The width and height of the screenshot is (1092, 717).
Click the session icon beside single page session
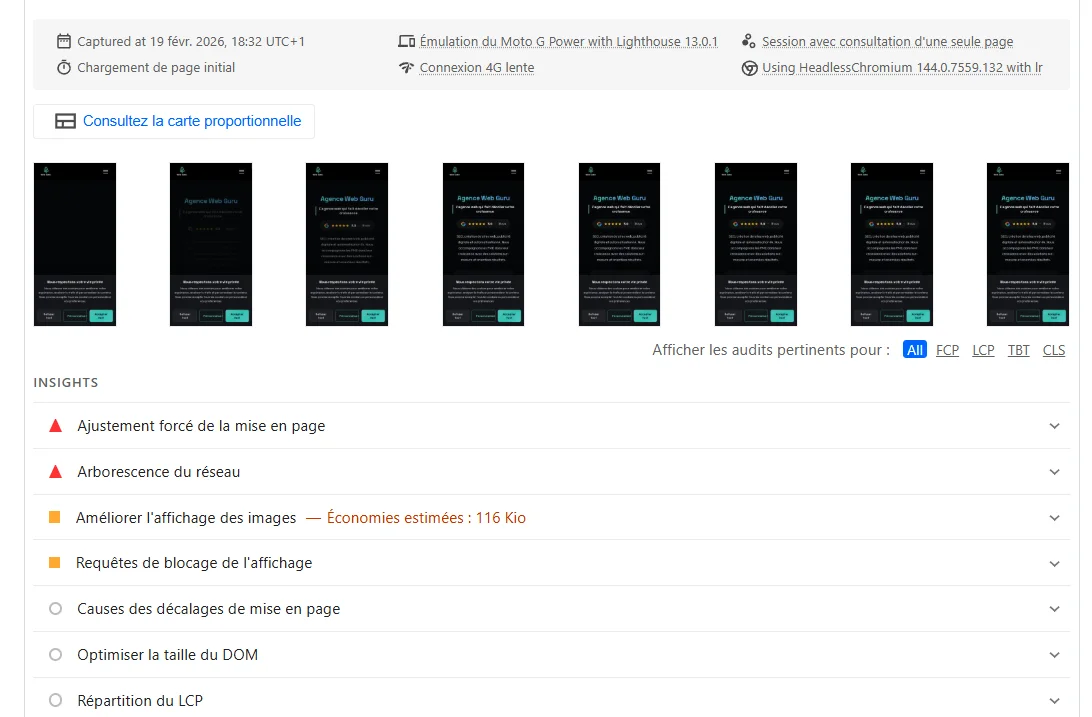[x=749, y=41]
